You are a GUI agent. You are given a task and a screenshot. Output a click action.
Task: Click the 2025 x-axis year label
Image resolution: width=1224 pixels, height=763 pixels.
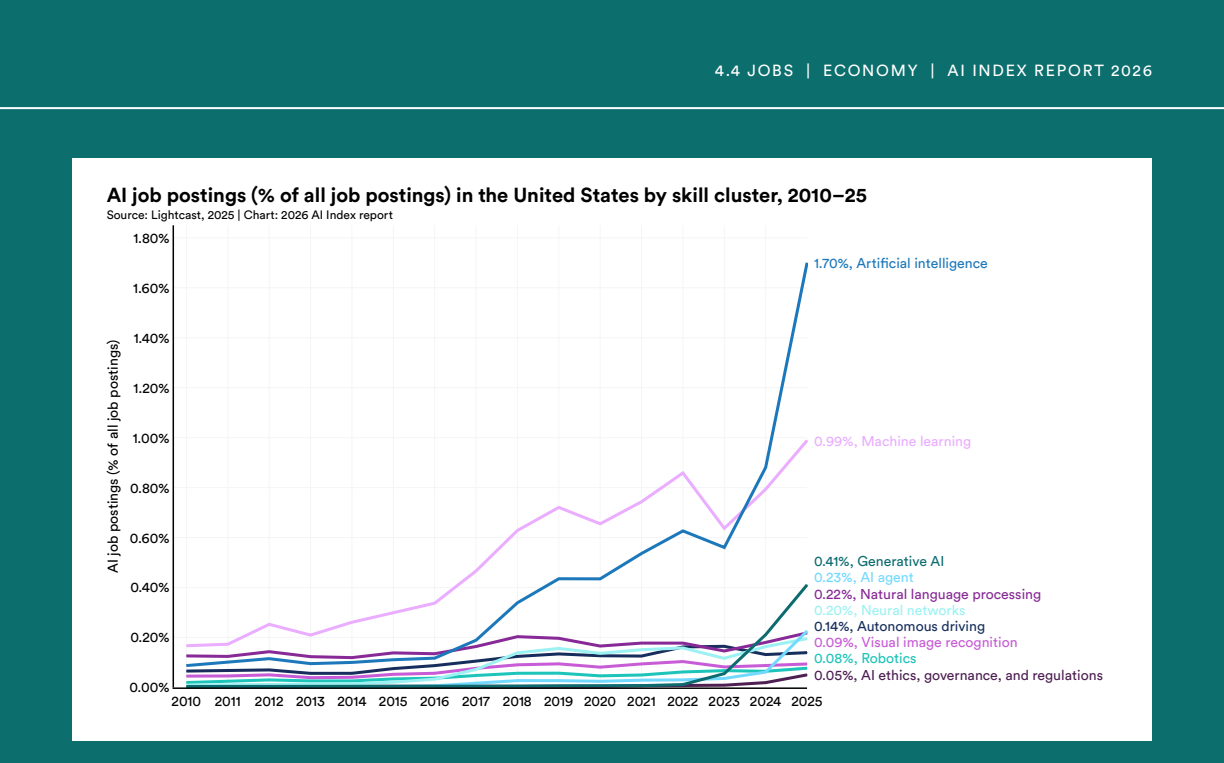coord(806,702)
